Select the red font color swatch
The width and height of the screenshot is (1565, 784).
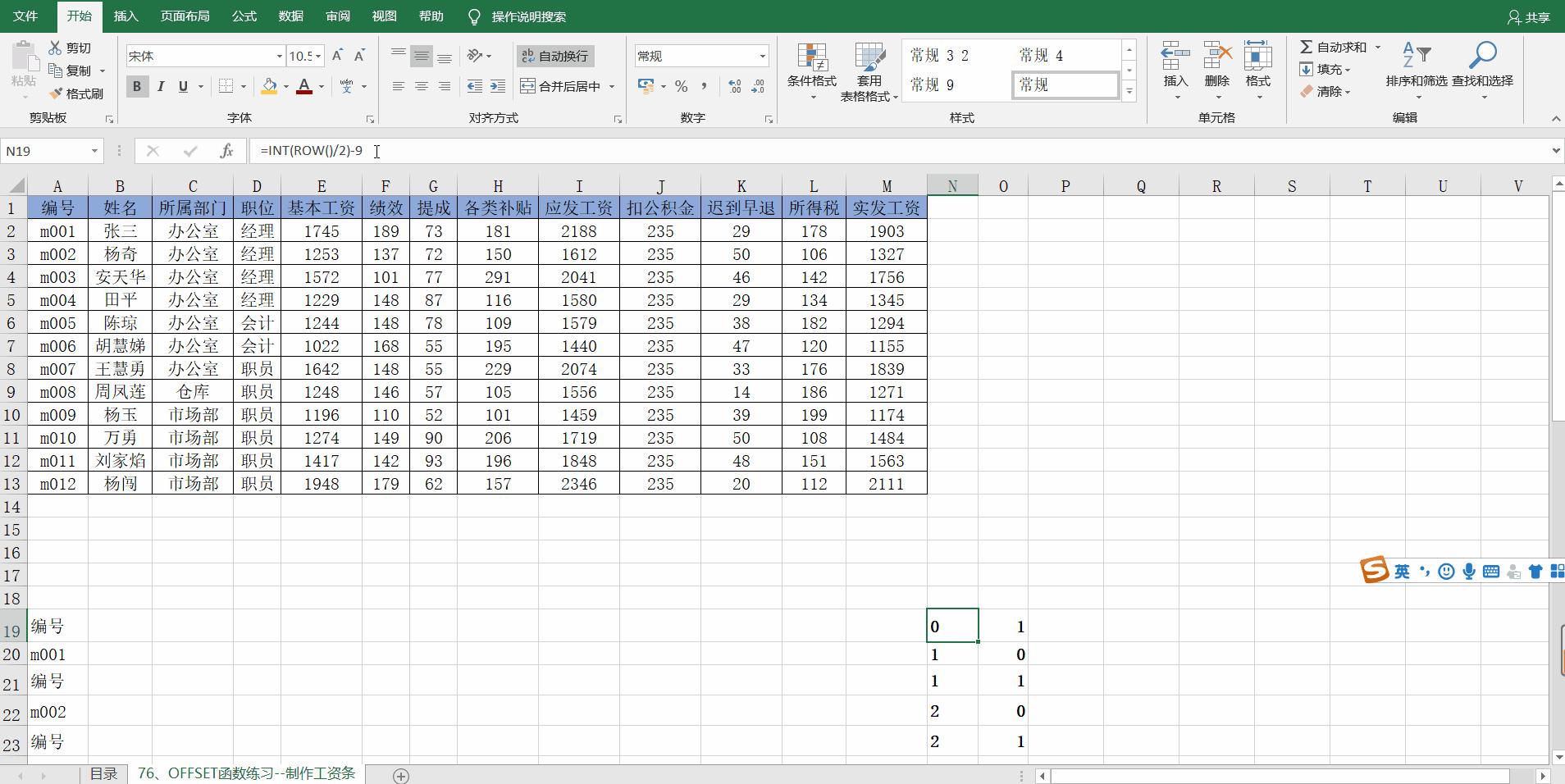coord(304,85)
